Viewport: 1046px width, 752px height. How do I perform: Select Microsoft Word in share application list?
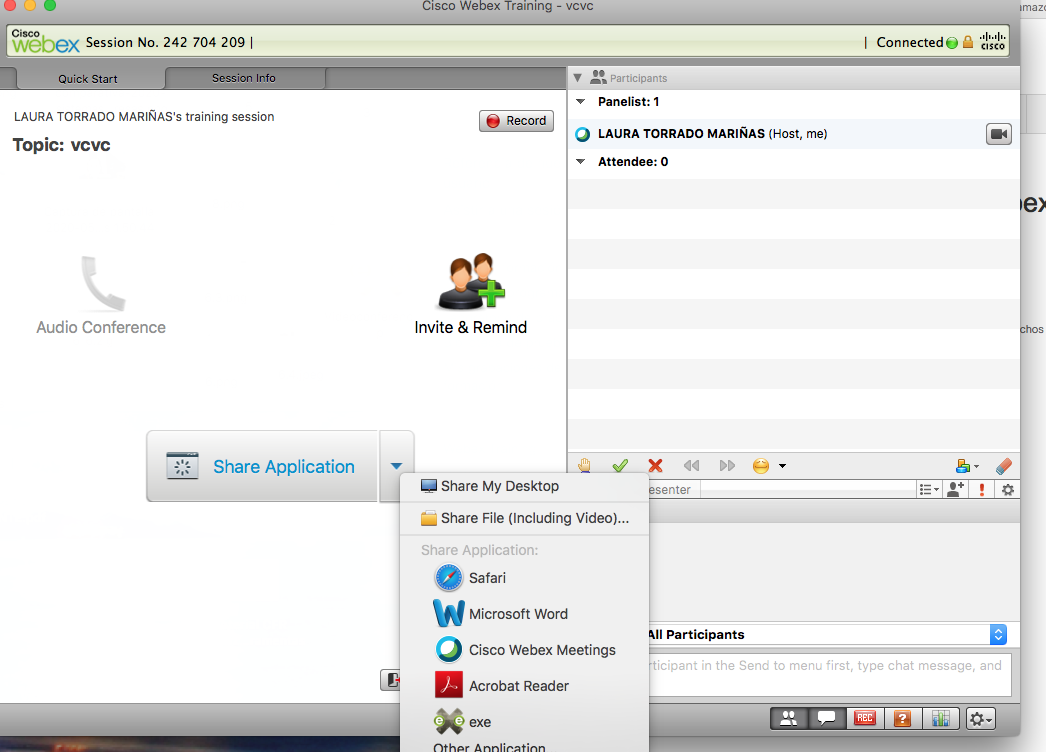pos(517,614)
